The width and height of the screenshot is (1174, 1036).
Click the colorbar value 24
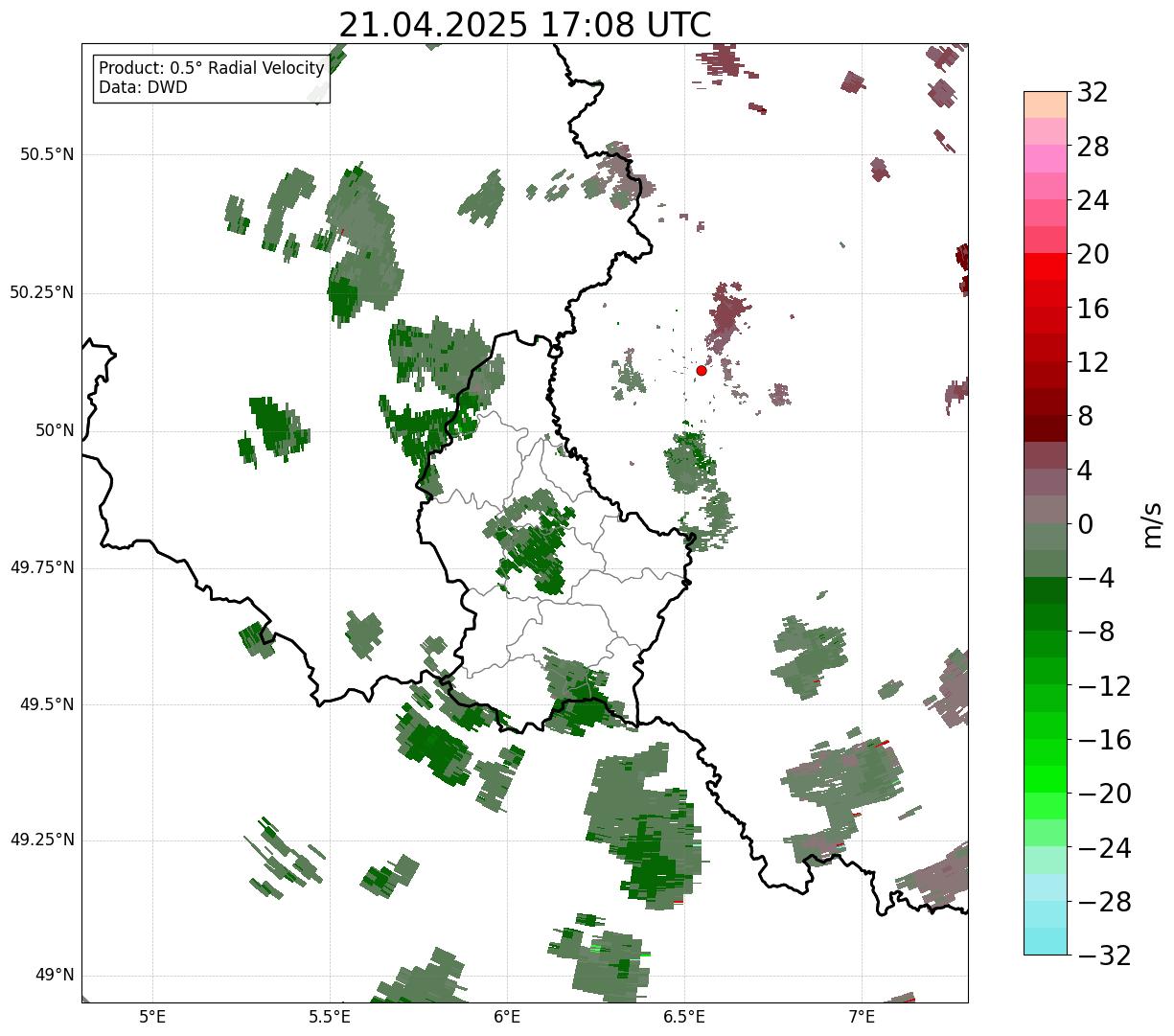[x=1093, y=200]
